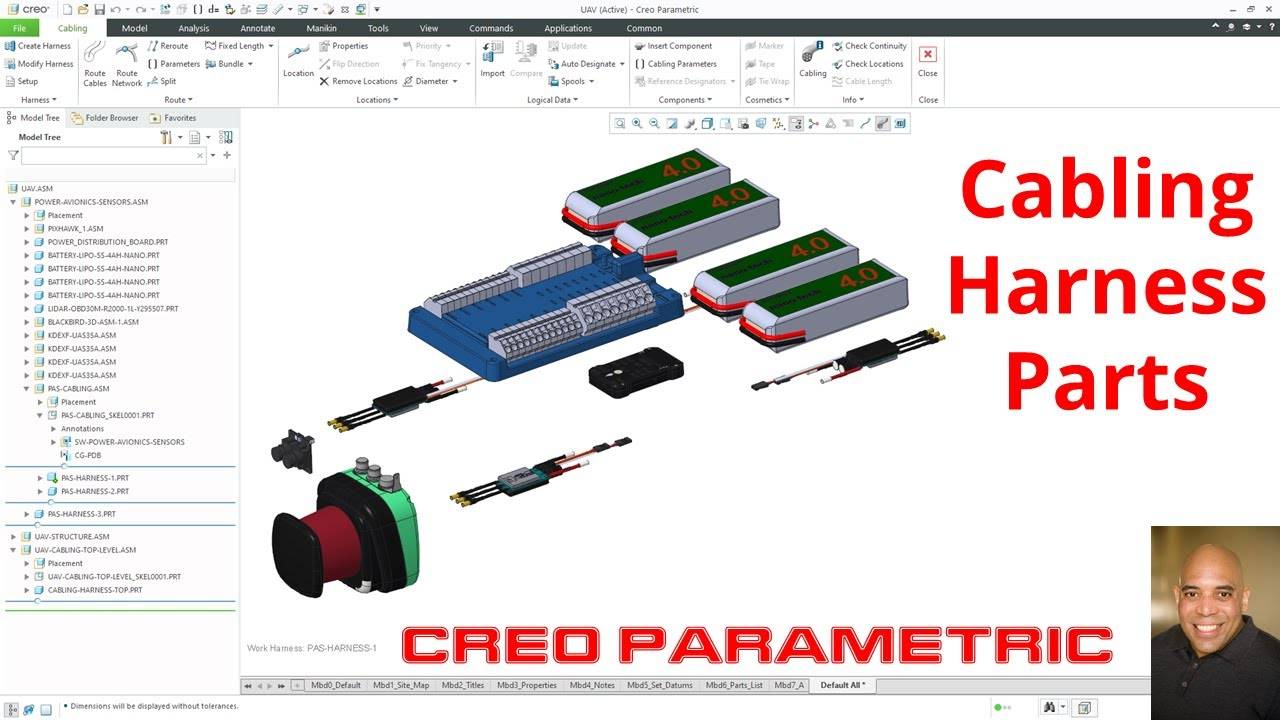
Task: Toggle spin center display in graphics toolbar
Action: tap(813, 124)
